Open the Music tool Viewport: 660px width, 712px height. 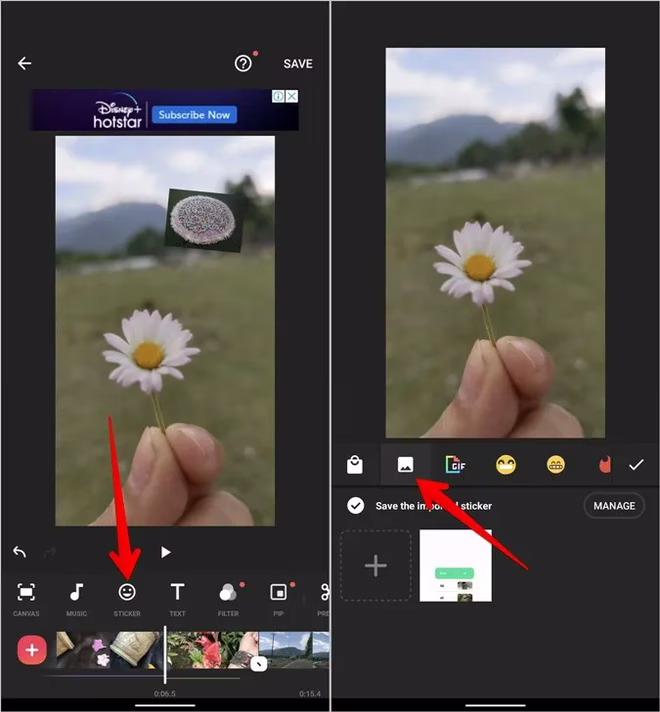[76, 599]
